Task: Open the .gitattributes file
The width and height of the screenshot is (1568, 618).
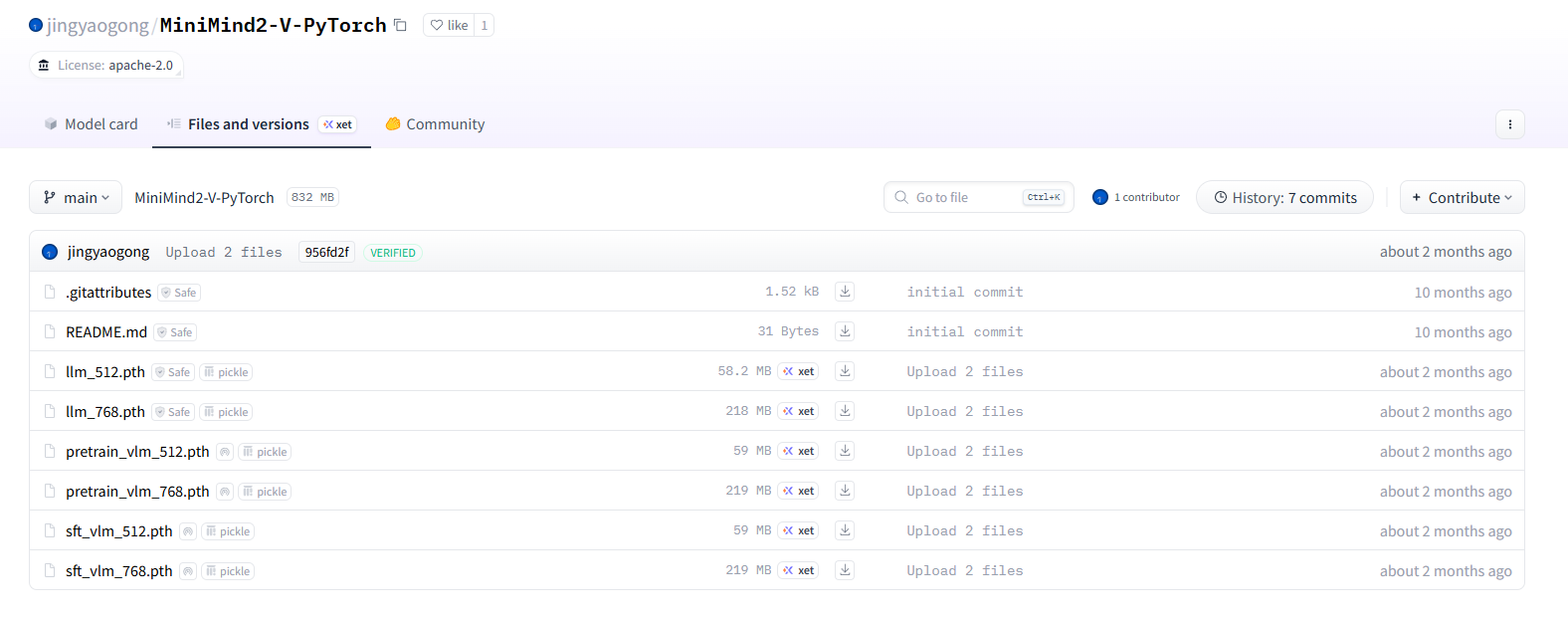Action: (x=108, y=292)
